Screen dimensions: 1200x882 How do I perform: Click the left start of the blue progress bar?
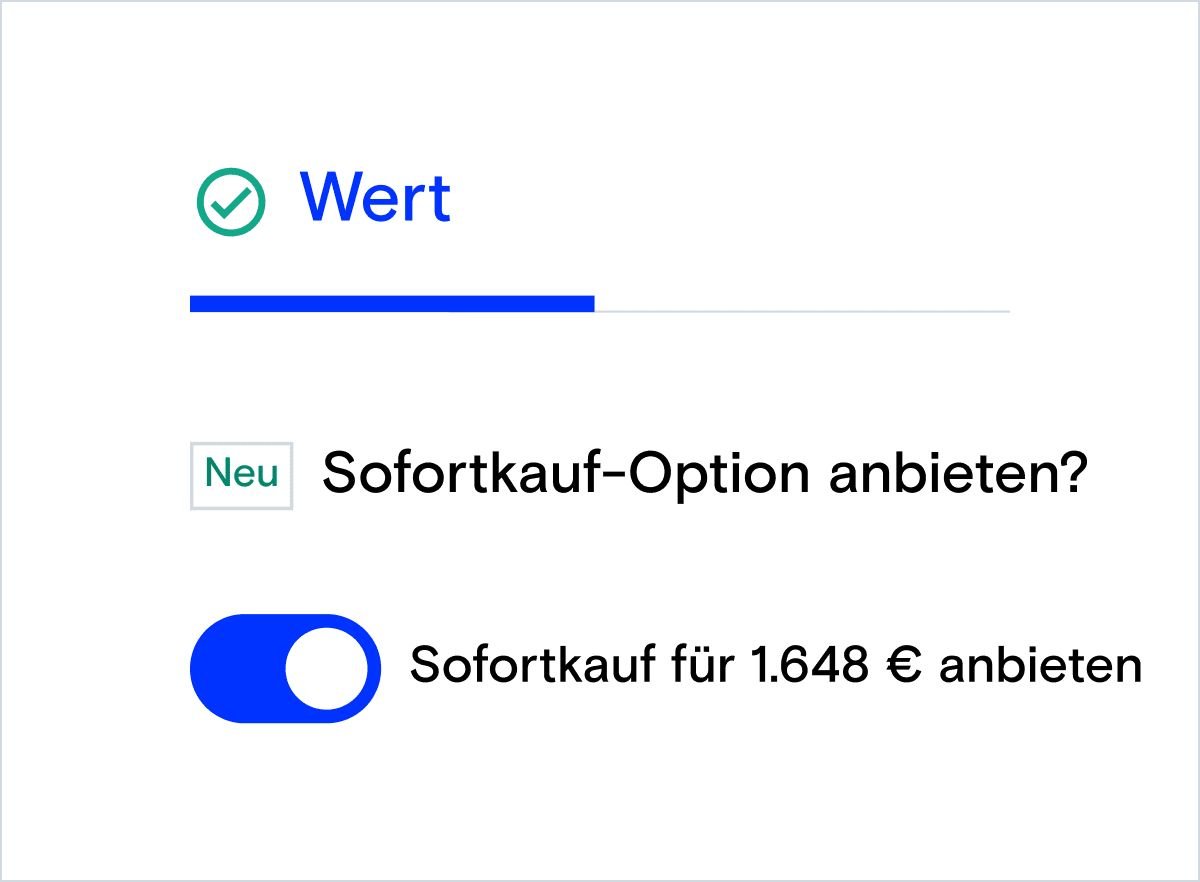[195, 304]
